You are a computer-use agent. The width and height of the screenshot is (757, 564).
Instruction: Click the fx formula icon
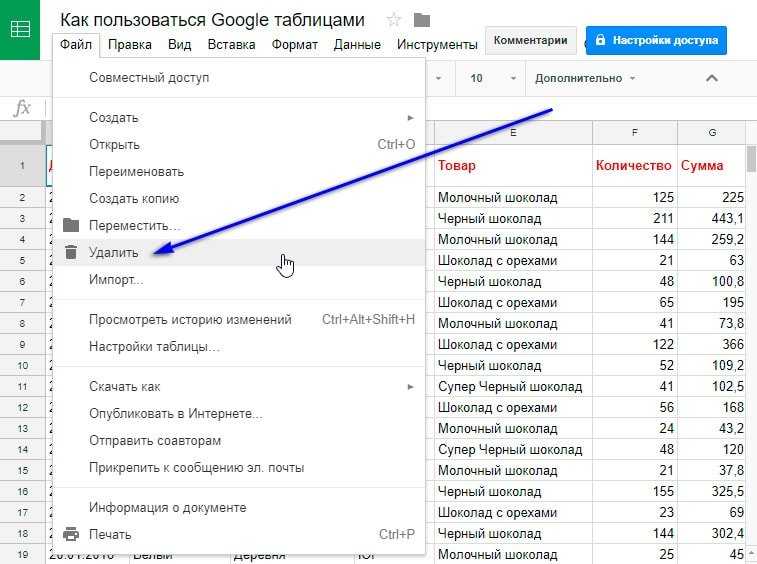click(23, 108)
